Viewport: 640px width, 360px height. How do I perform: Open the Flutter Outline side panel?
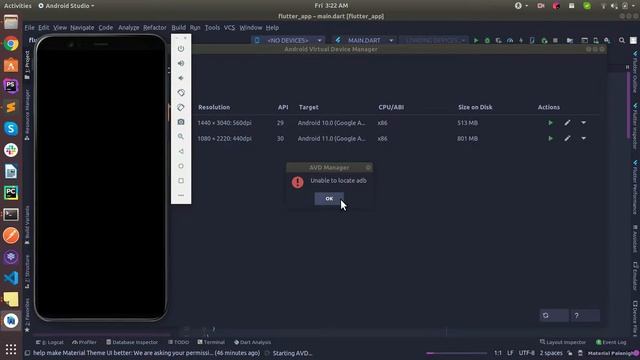635,72
